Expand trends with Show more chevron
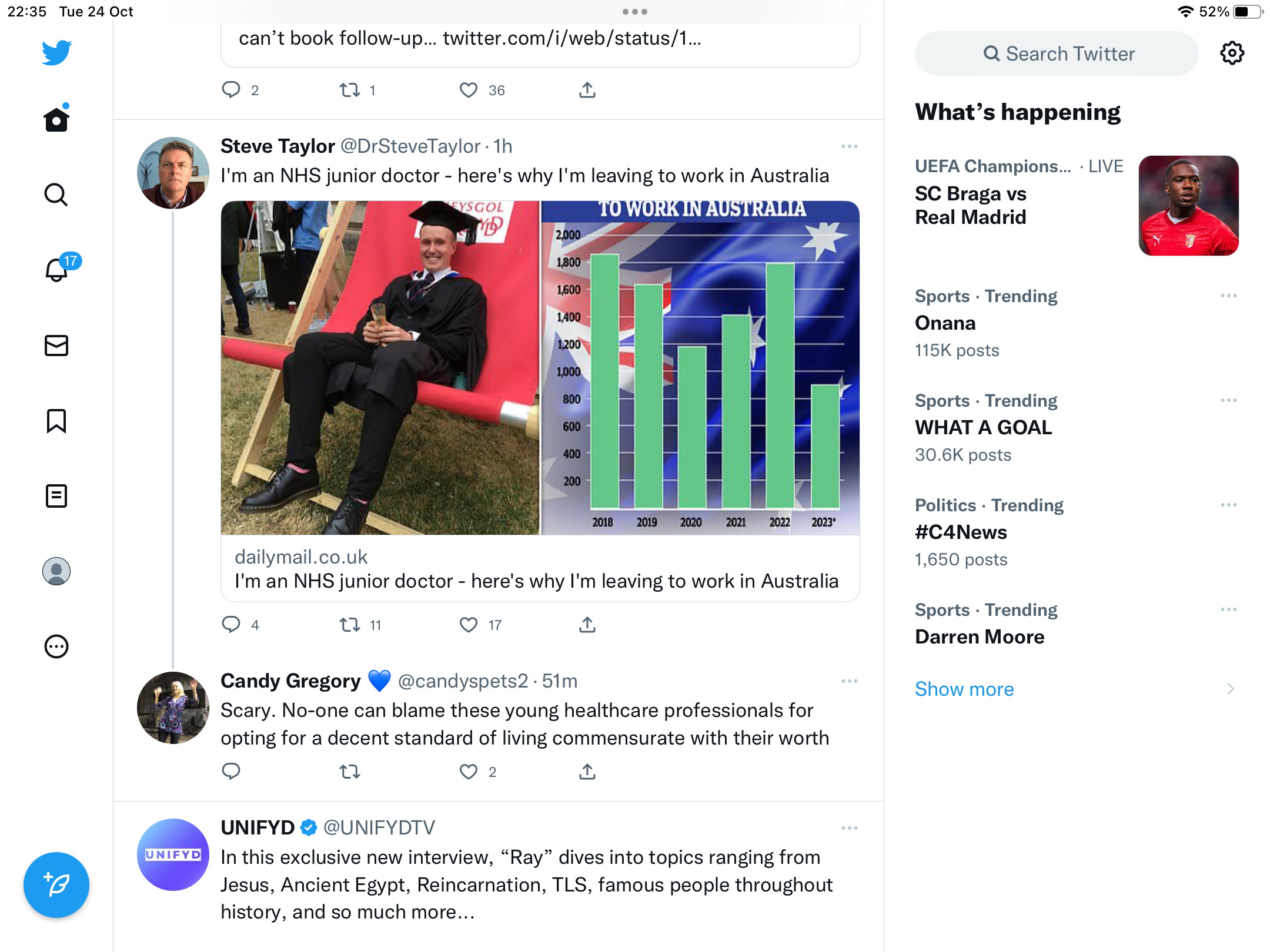1270x952 pixels. coord(1231,689)
